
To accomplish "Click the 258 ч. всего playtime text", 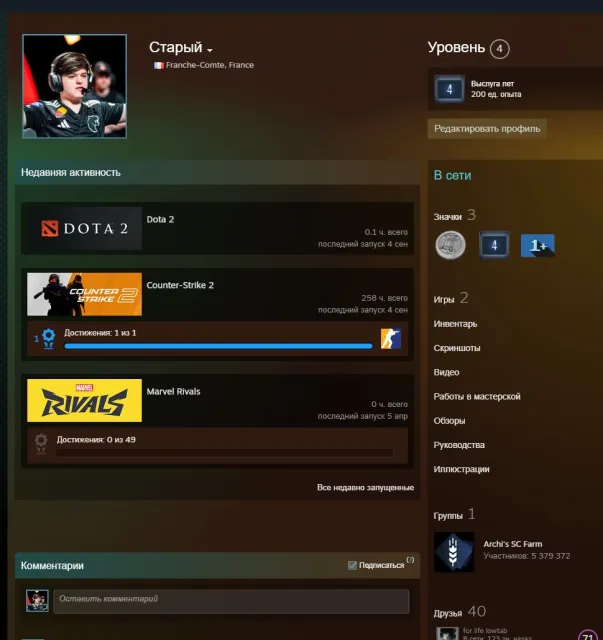I will tap(384, 298).
